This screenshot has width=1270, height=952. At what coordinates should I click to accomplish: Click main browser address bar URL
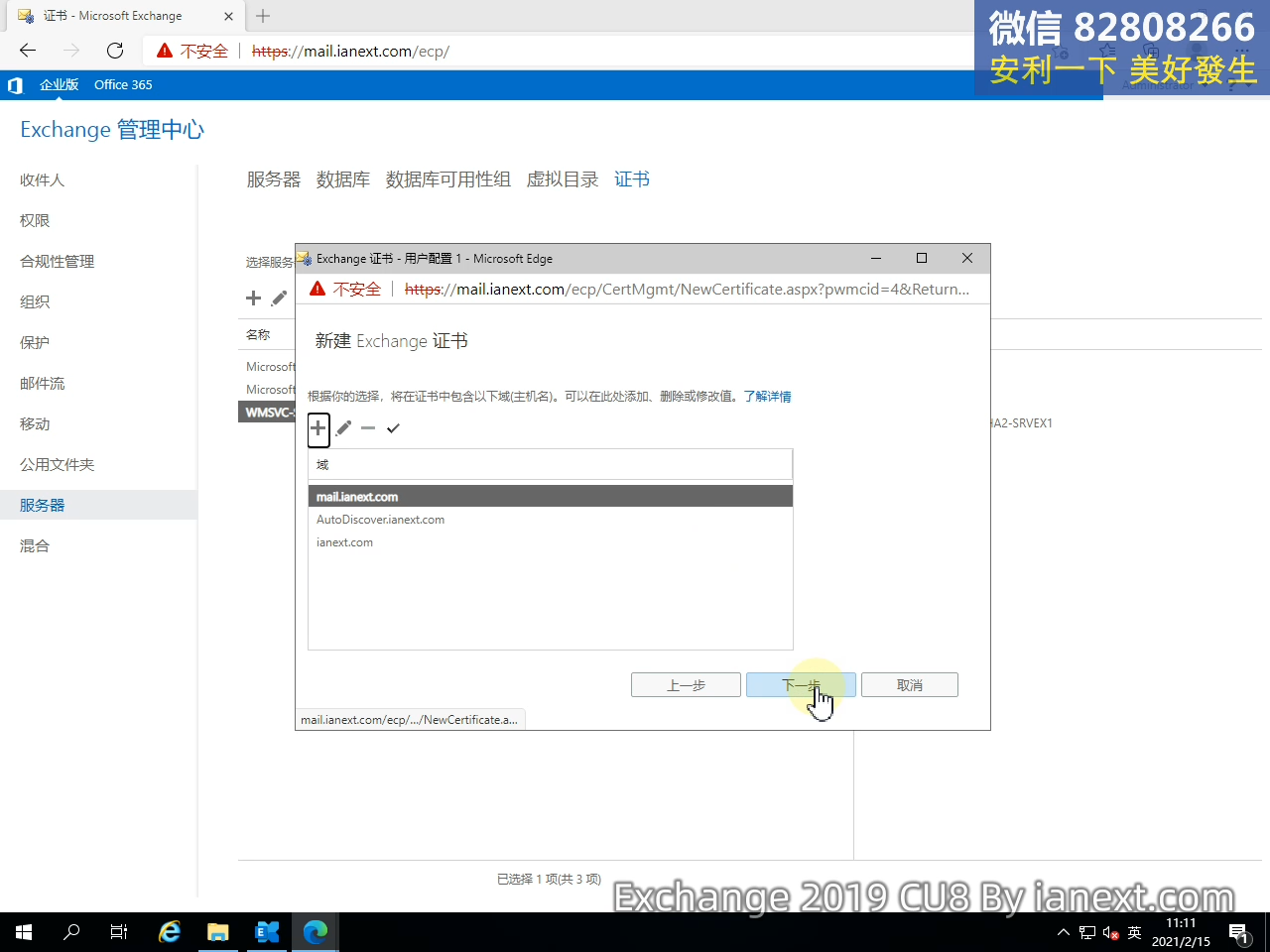(x=350, y=51)
